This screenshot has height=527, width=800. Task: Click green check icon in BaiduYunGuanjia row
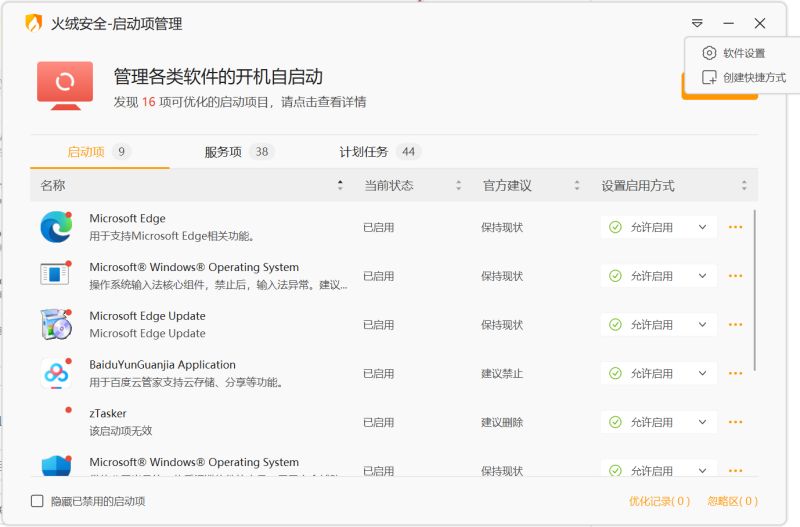tap(615, 373)
